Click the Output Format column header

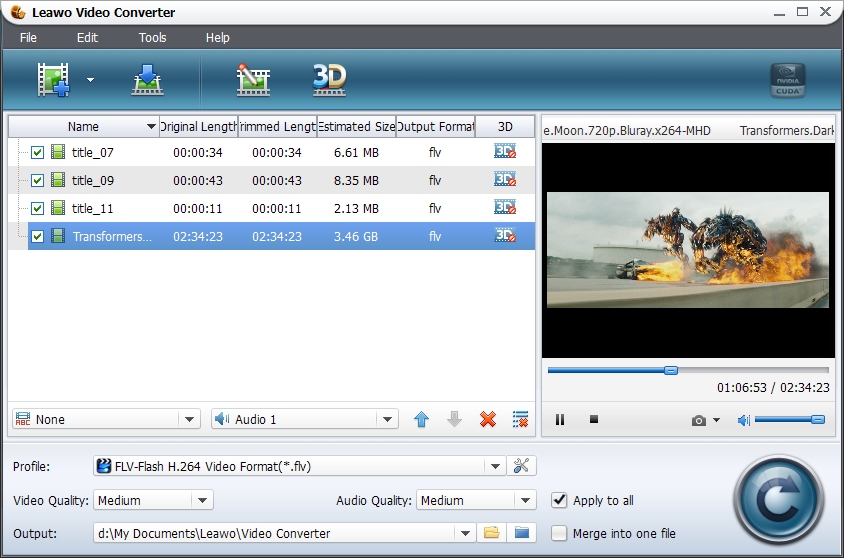pos(435,126)
